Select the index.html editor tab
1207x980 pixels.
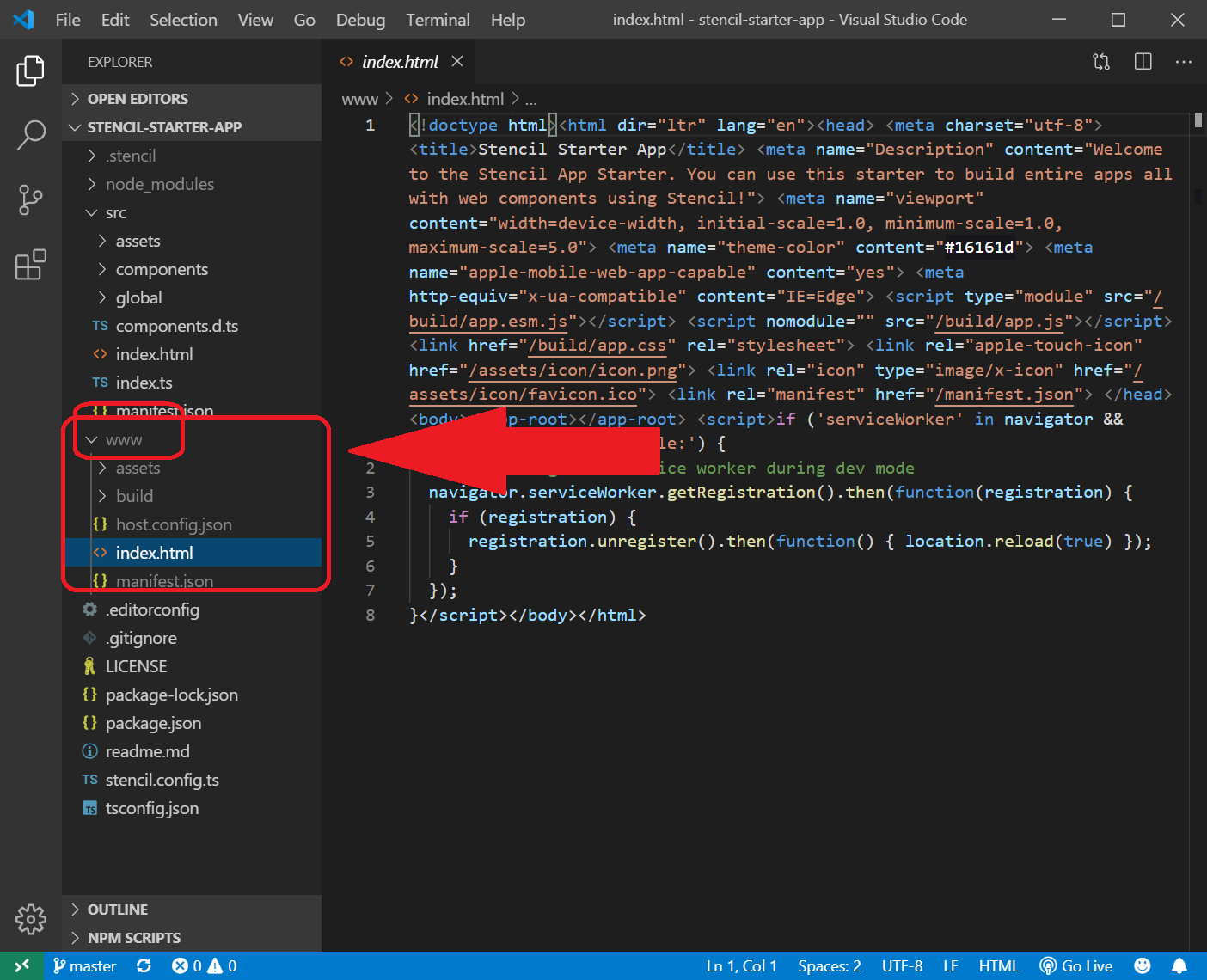(x=400, y=62)
